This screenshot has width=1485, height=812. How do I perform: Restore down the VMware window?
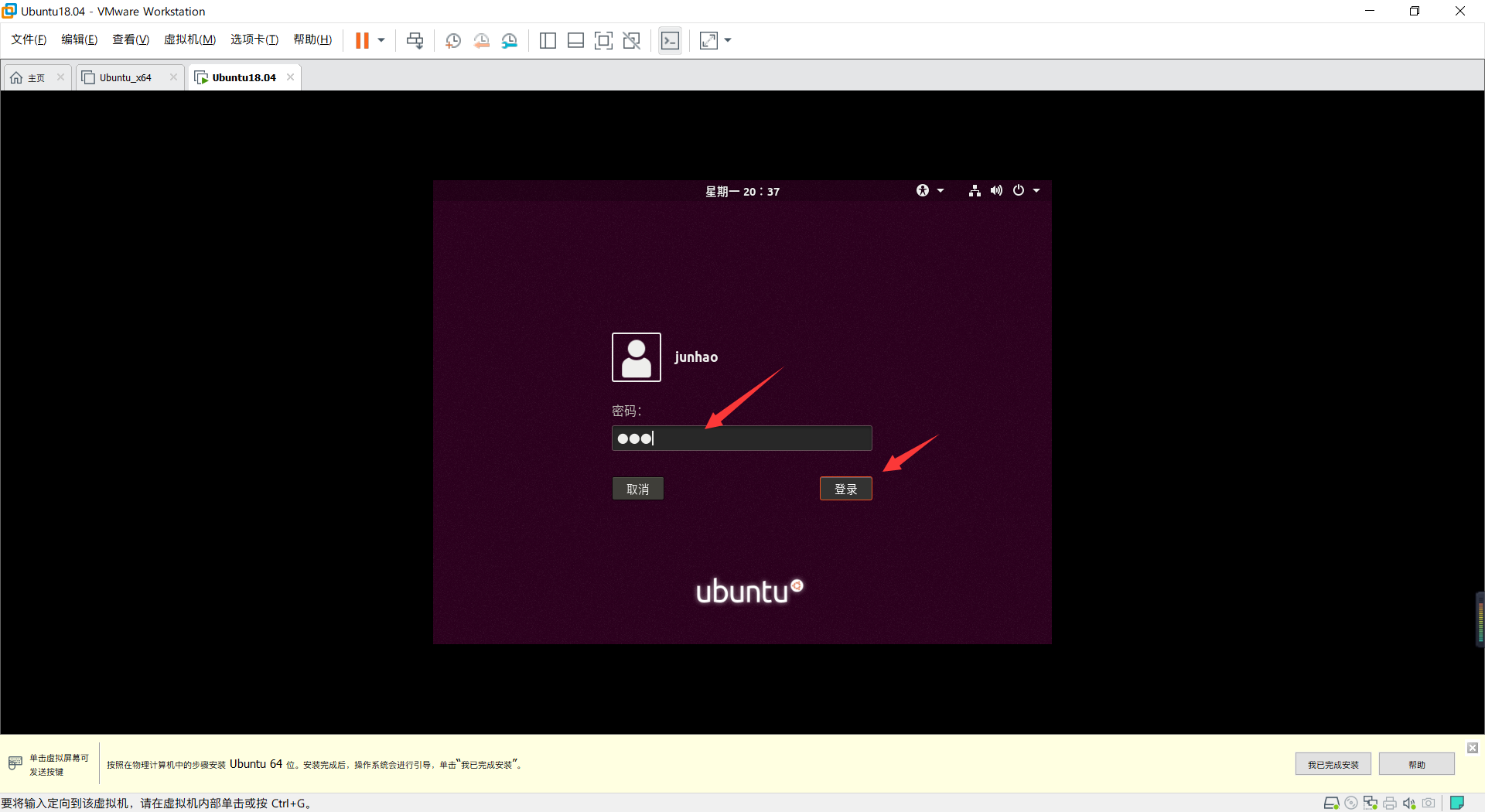1415,11
